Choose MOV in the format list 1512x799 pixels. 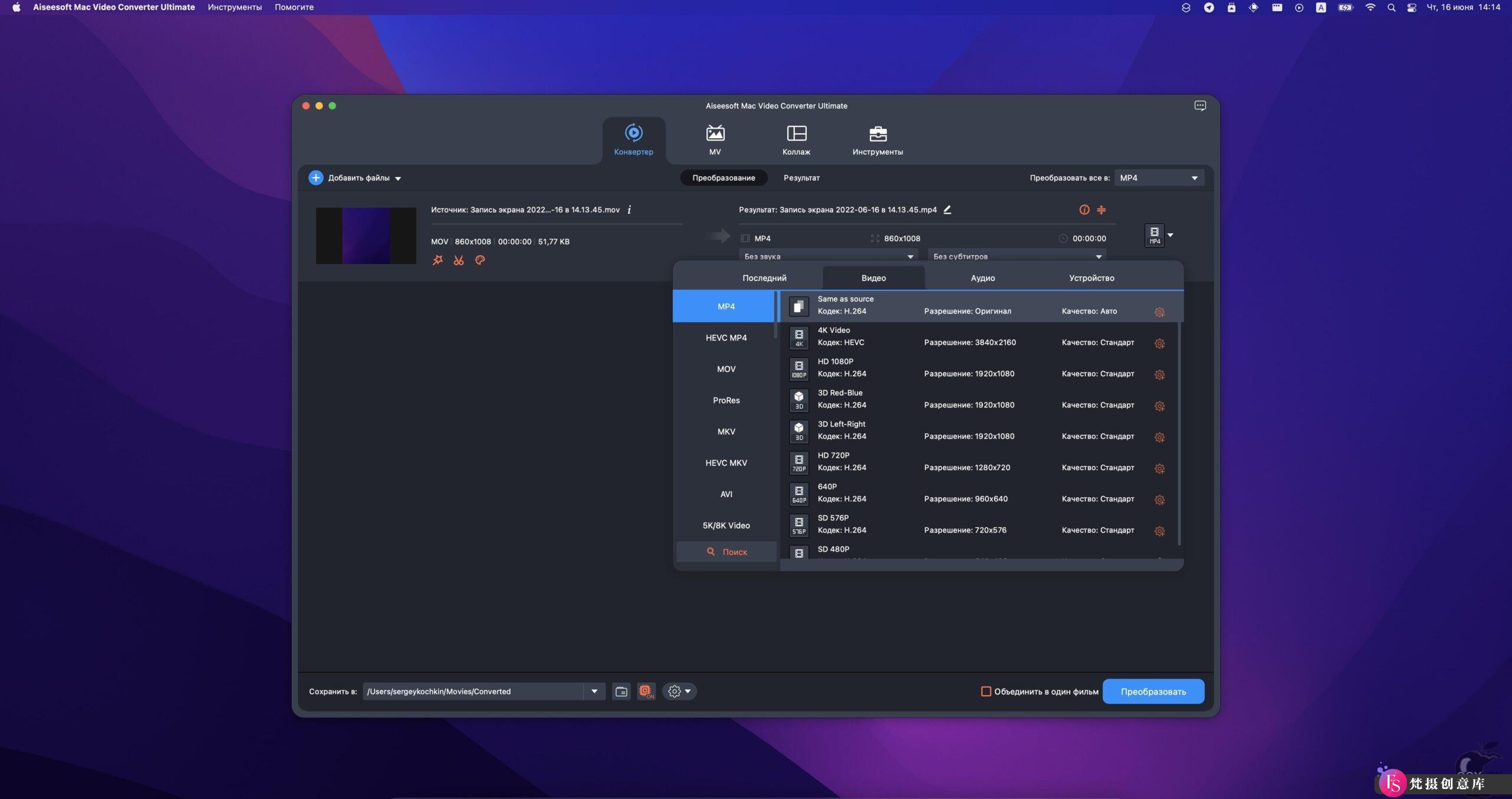point(726,369)
